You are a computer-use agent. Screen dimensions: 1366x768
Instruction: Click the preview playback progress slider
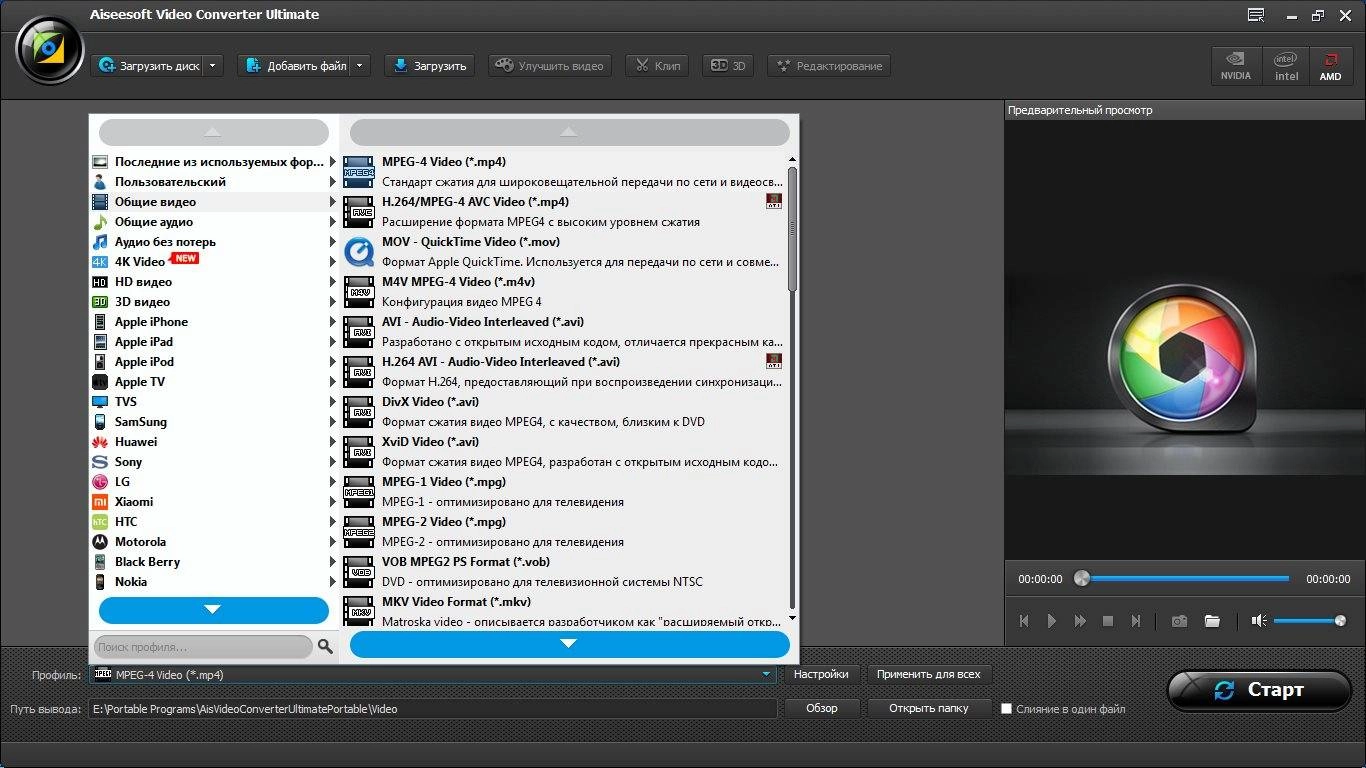click(x=1182, y=579)
